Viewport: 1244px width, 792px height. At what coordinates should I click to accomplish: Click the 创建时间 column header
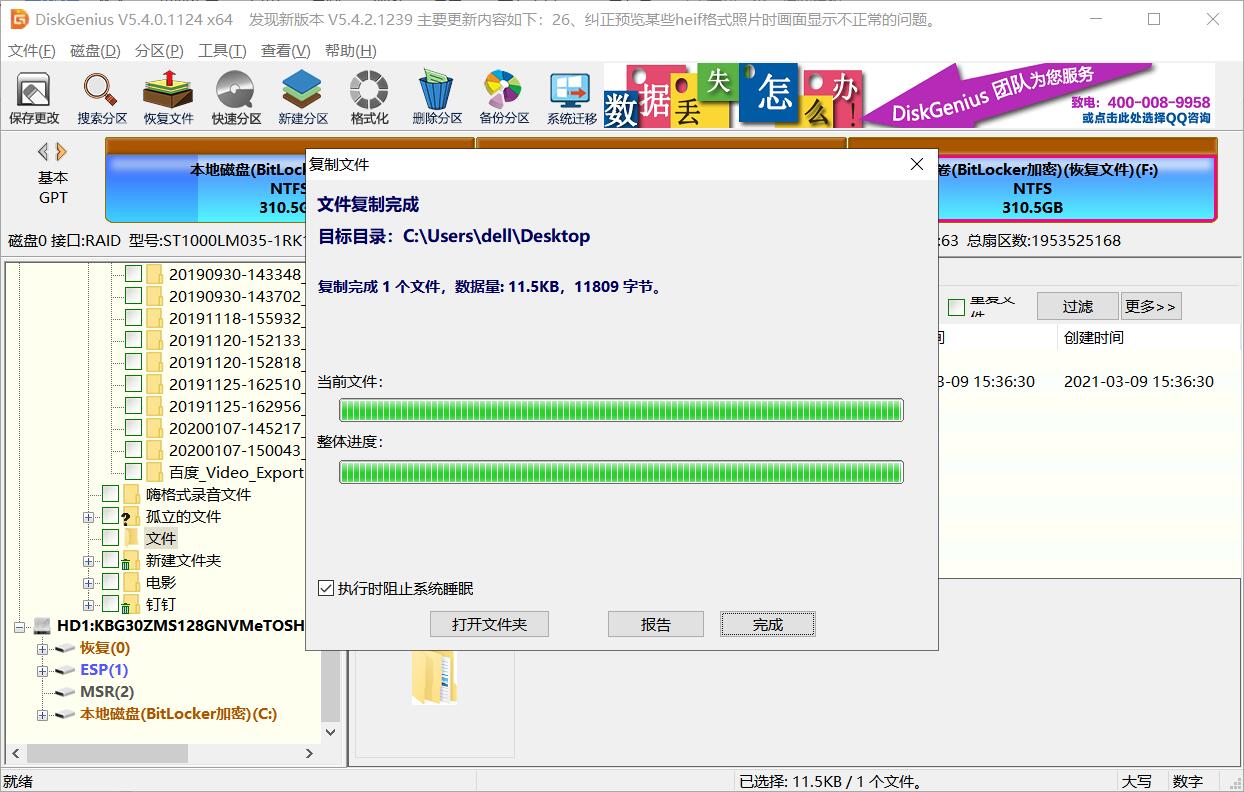(1094, 338)
